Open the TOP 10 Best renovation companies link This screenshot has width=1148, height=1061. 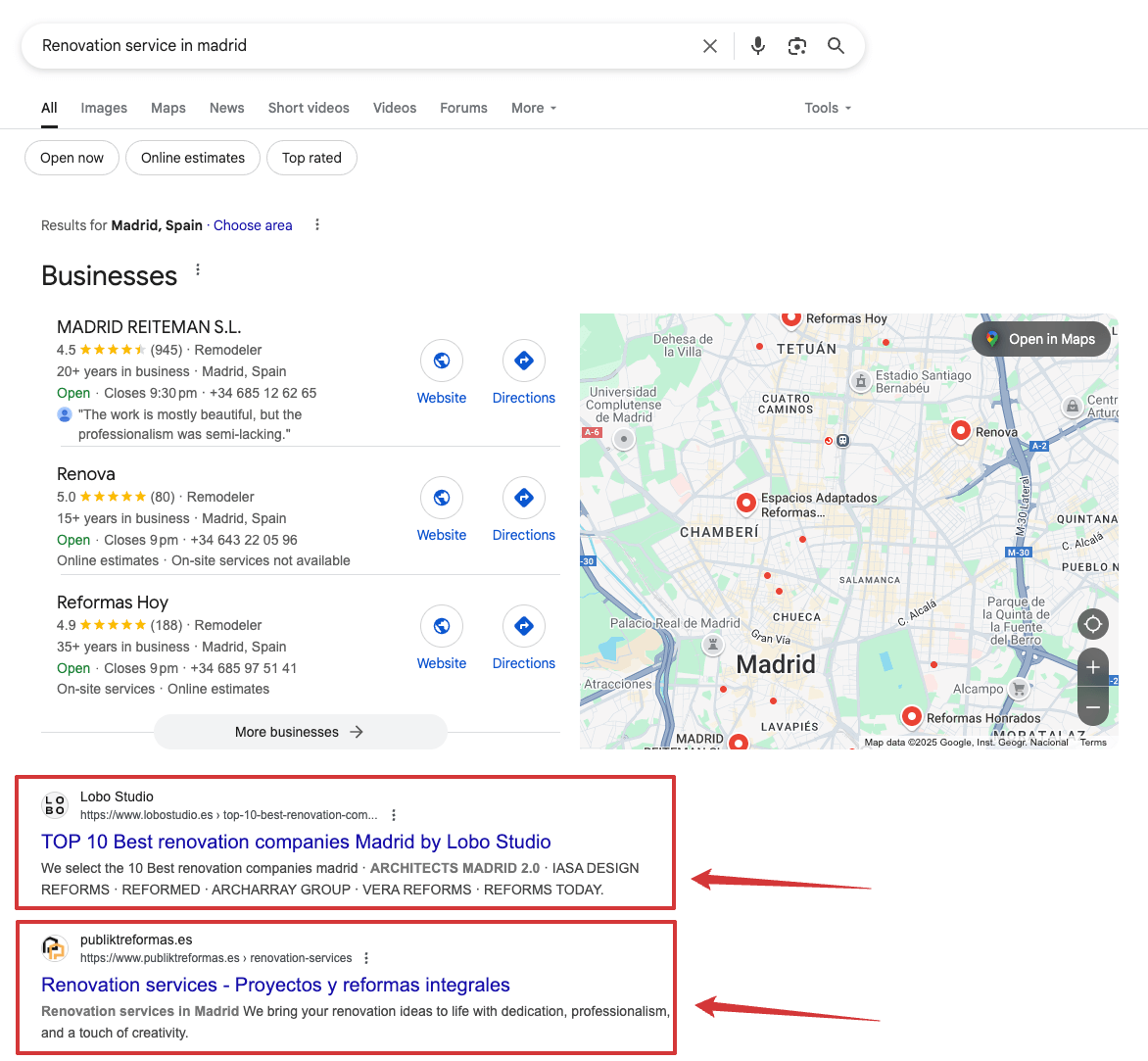tap(295, 842)
